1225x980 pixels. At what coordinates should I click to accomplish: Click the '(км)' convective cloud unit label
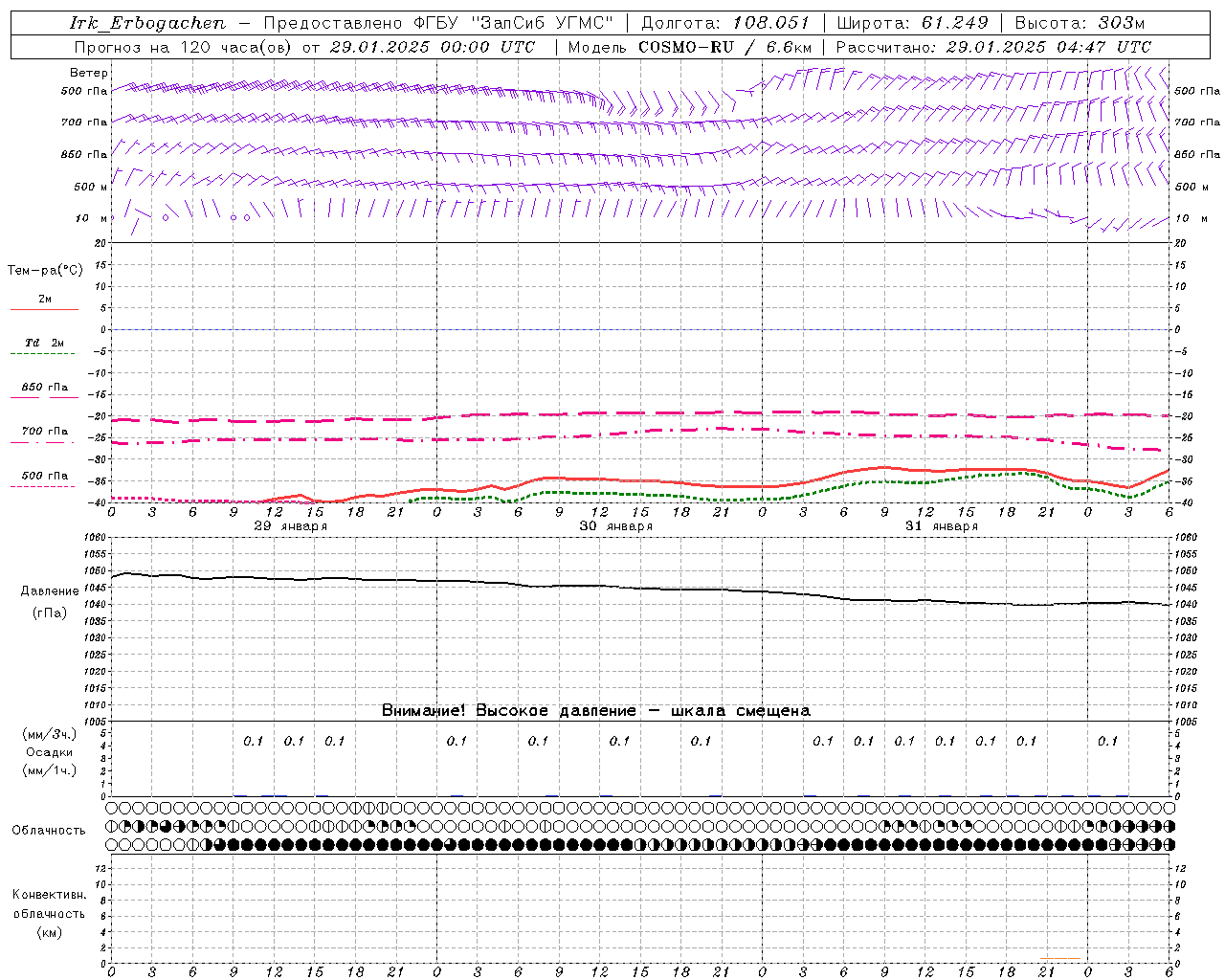(50, 931)
